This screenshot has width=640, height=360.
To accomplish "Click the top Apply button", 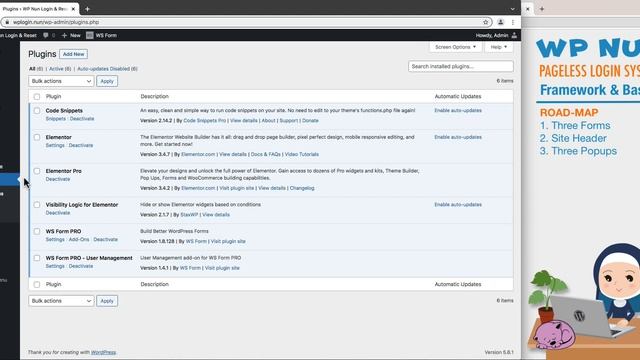I will click(107, 81).
